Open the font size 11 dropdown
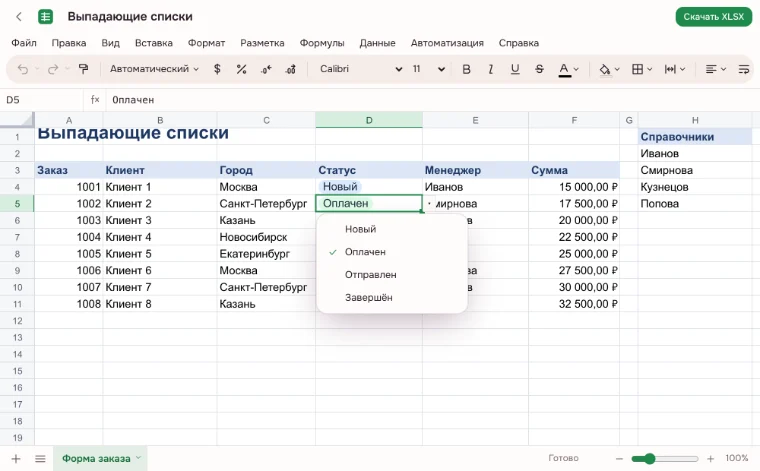The image size is (760, 471). point(428,69)
